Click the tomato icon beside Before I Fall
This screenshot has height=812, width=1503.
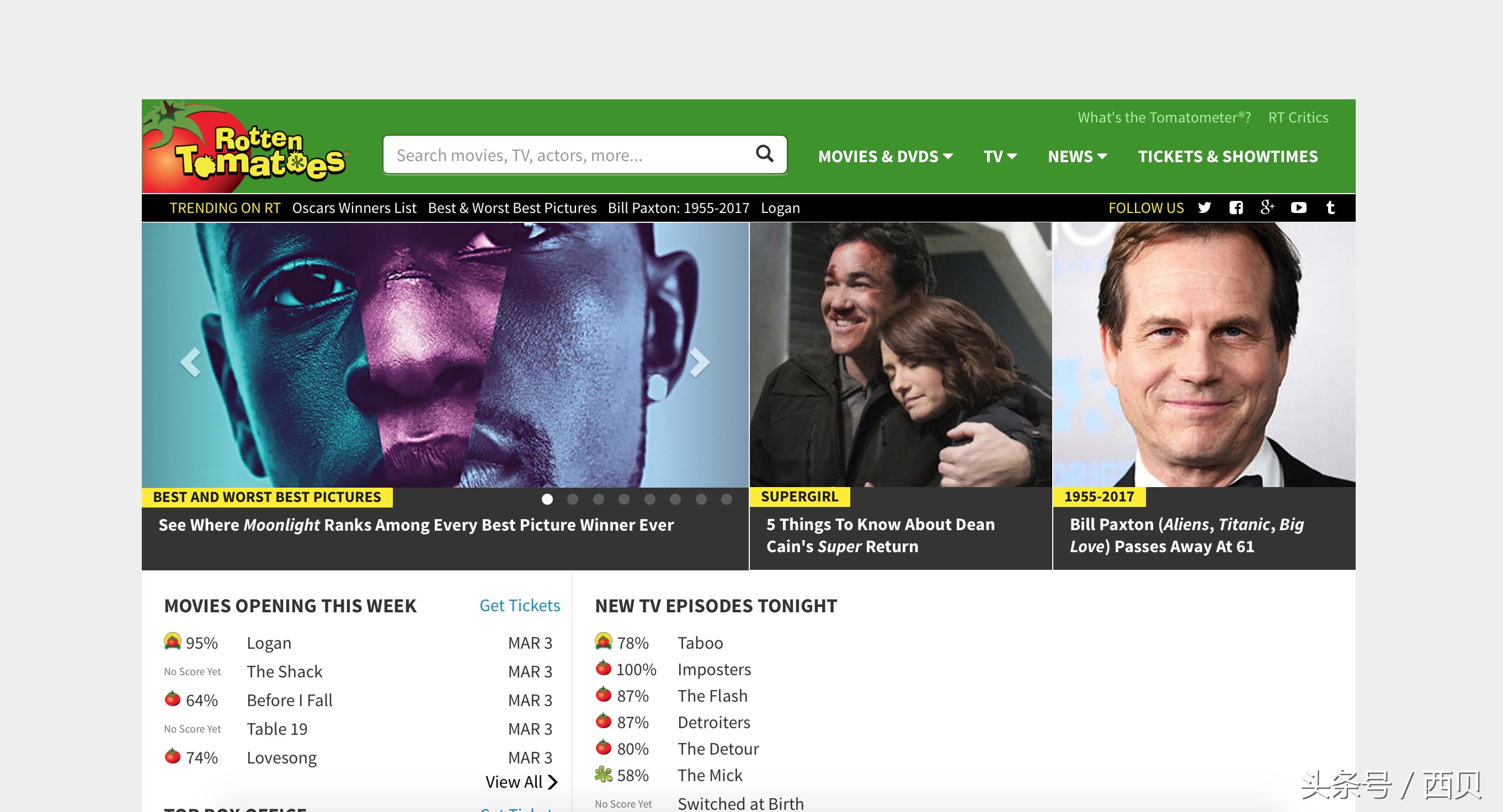click(173, 698)
